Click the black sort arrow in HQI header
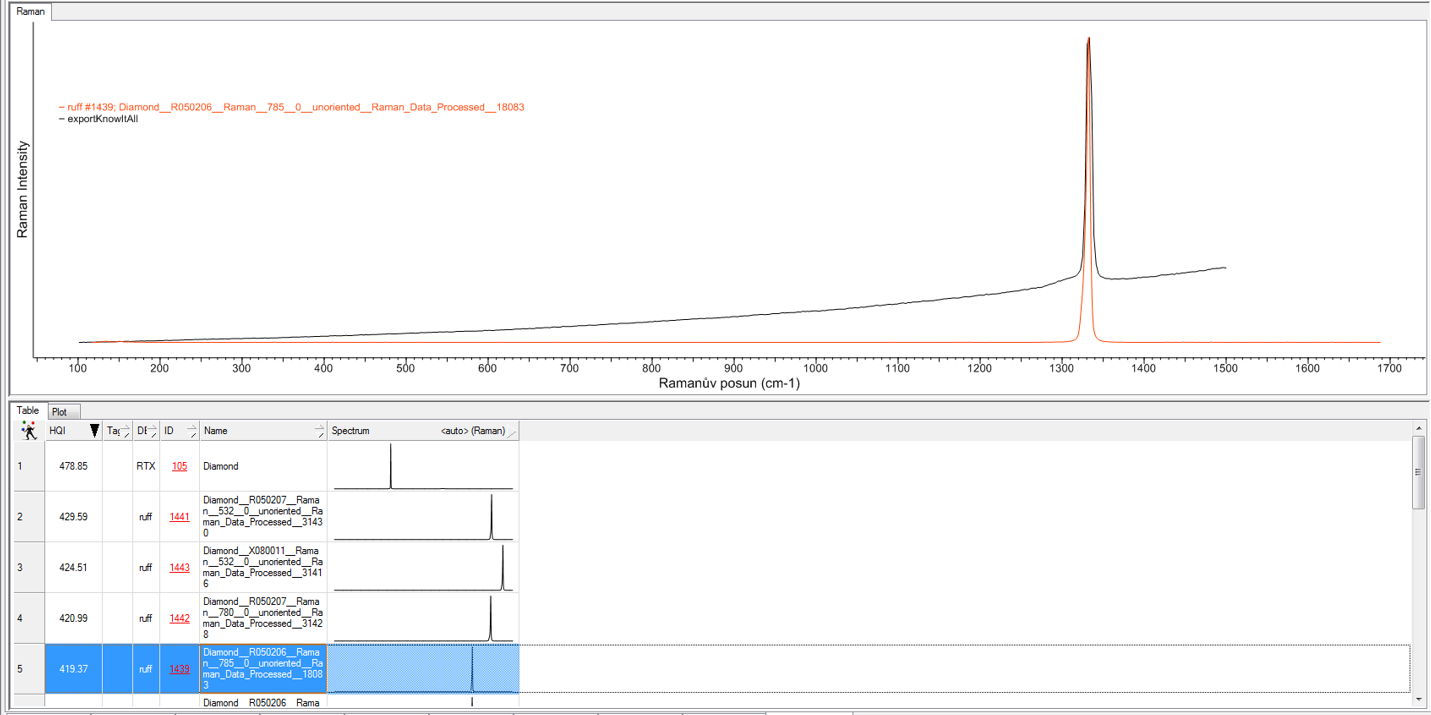Screen dimensions: 1431x715 coord(94,431)
